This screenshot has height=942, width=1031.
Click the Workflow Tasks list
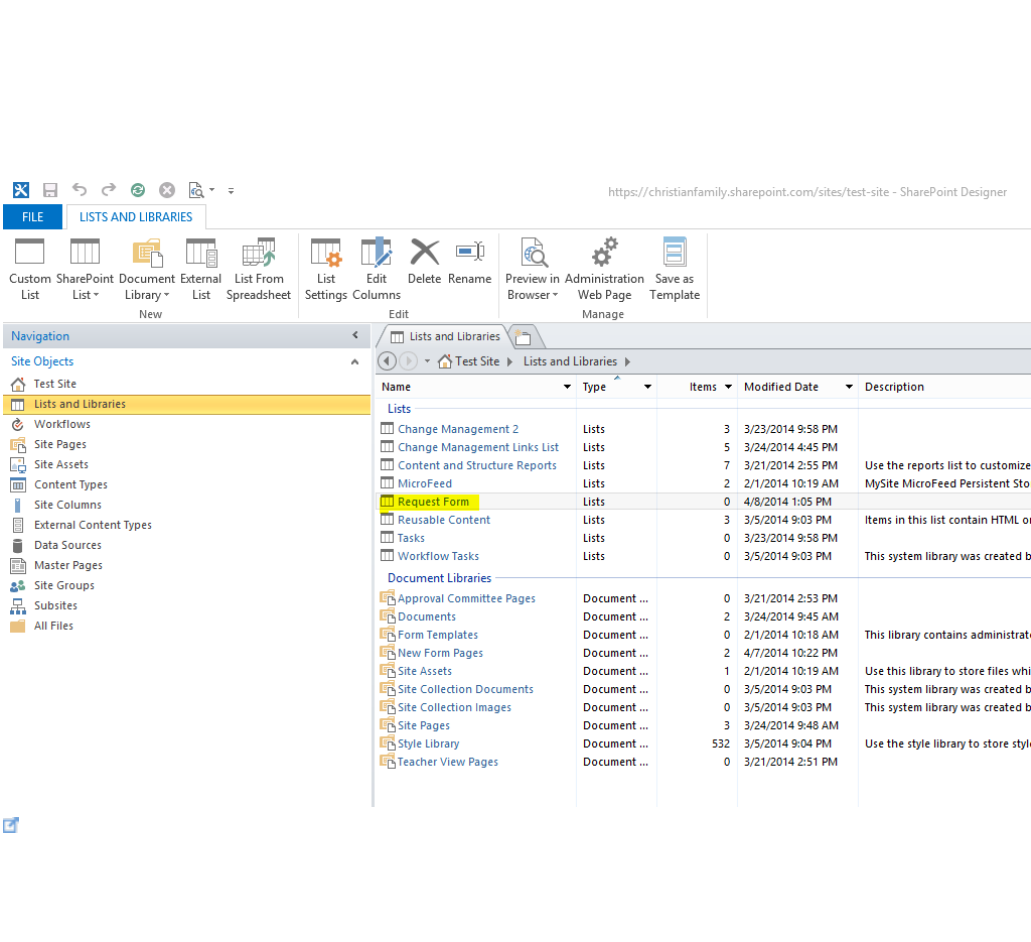[438, 556]
